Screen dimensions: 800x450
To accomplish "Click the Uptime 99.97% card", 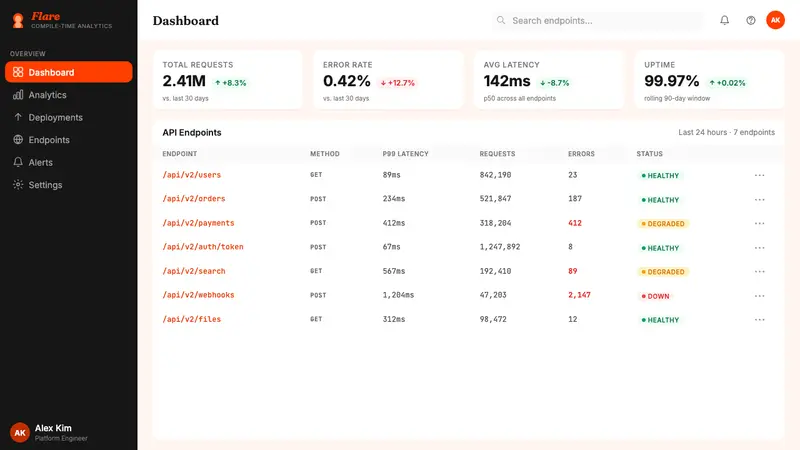I will tap(710, 80).
